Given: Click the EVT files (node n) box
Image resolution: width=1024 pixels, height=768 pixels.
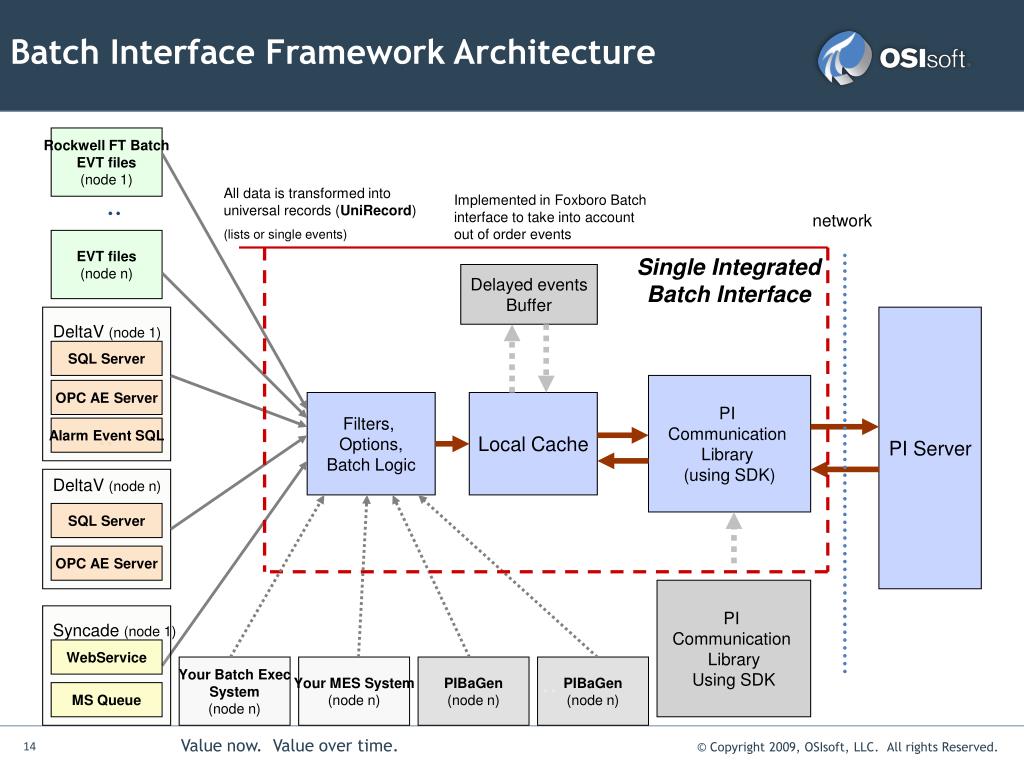Looking at the screenshot, I should (x=106, y=264).
